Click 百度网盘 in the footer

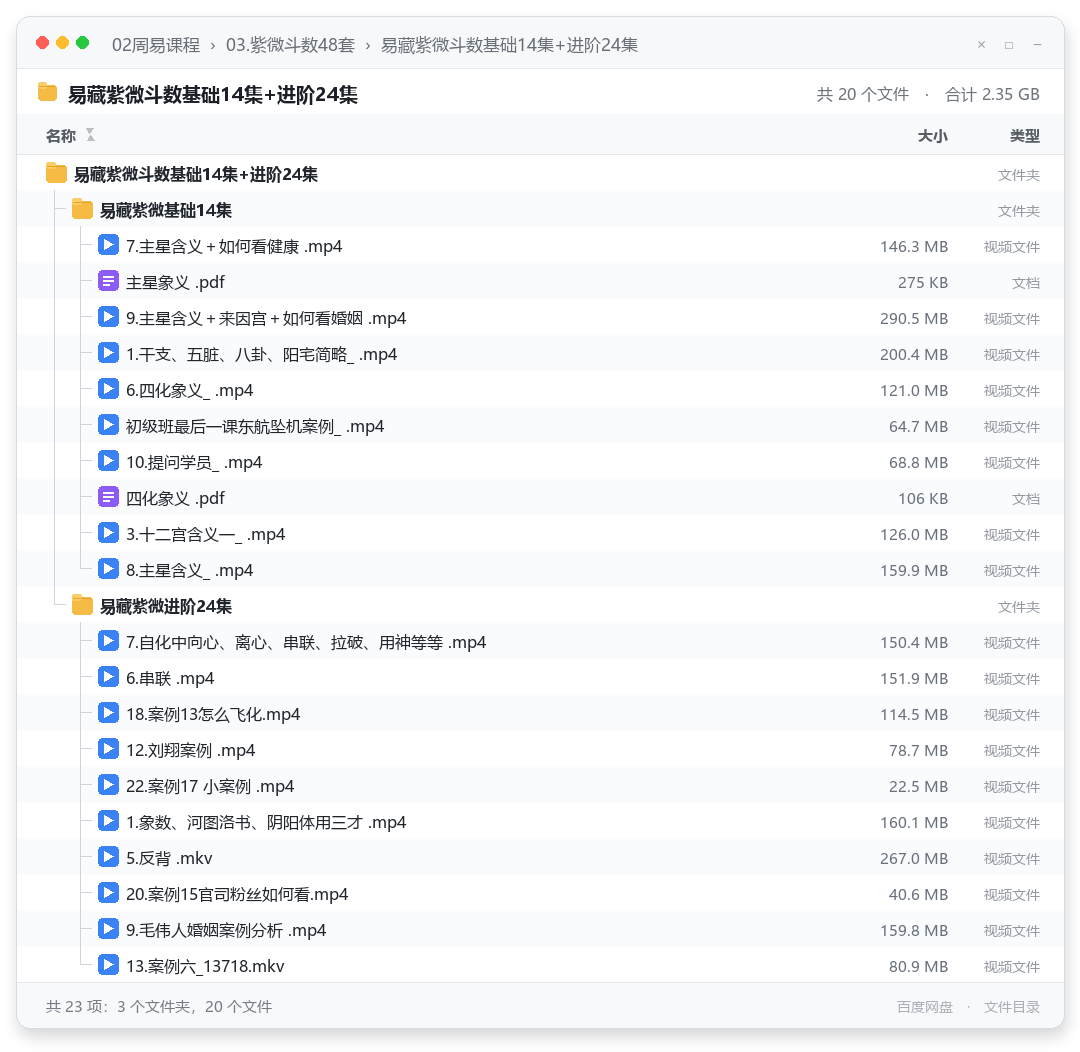[x=924, y=1007]
